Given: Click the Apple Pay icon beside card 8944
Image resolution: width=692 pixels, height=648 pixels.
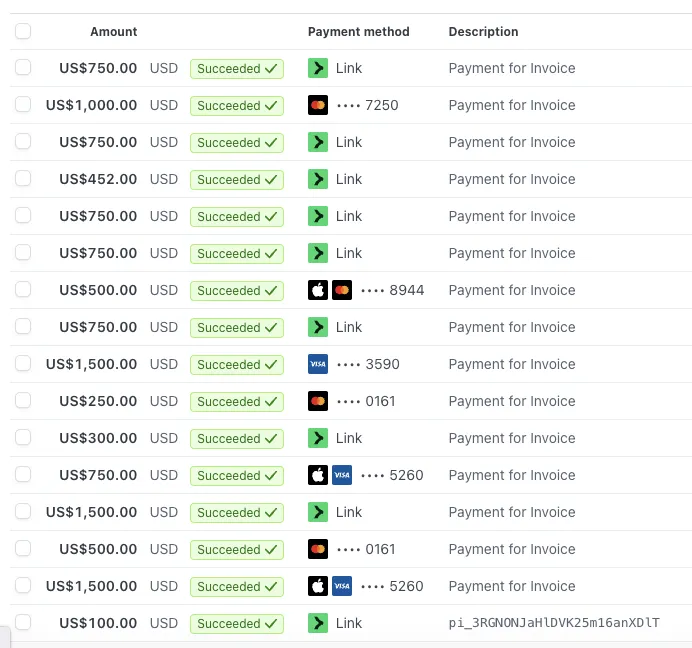Looking at the screenshot, I should click(318, 290).
